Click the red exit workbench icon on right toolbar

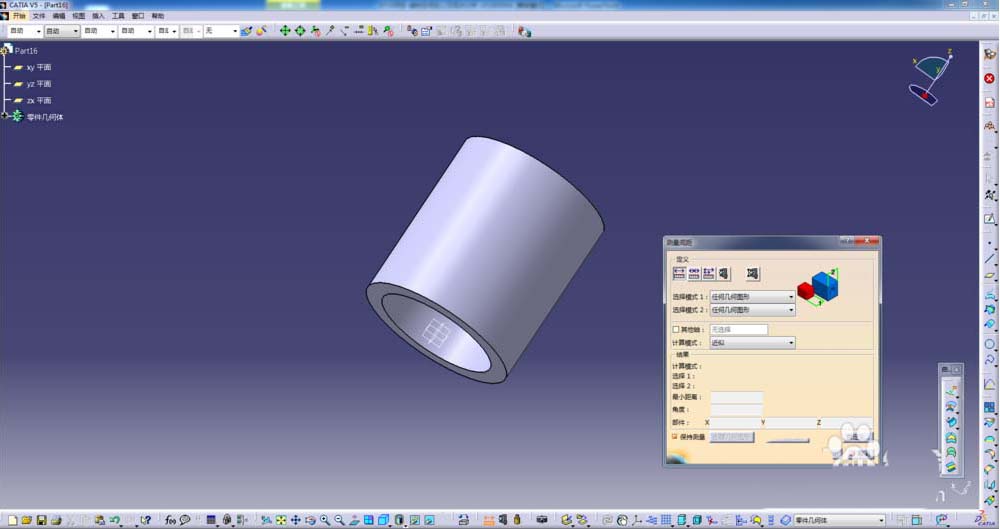click(x=989, y=78)
